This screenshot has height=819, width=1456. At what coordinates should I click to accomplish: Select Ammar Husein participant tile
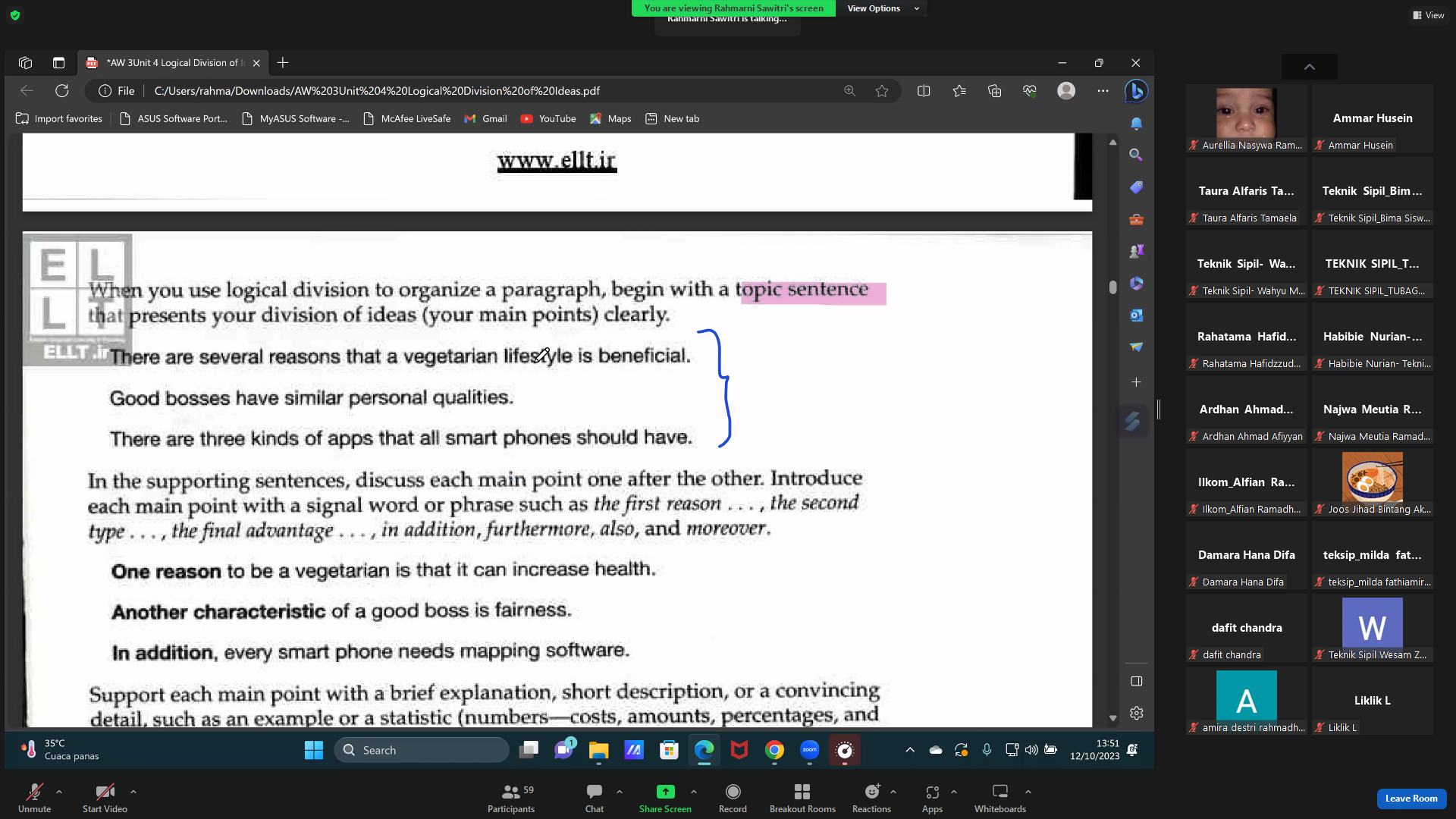(x=1373, y=119)
